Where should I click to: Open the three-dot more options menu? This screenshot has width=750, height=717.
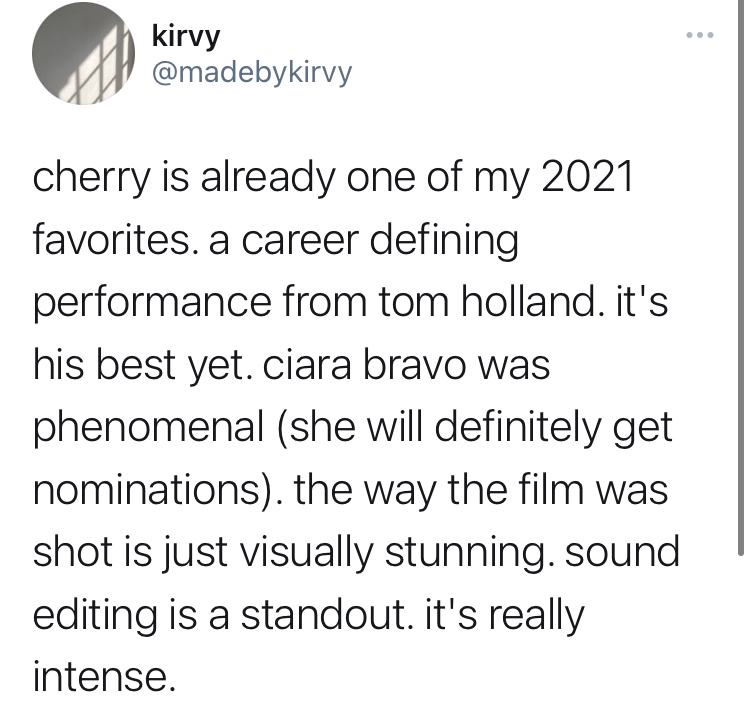coord(700,34)
